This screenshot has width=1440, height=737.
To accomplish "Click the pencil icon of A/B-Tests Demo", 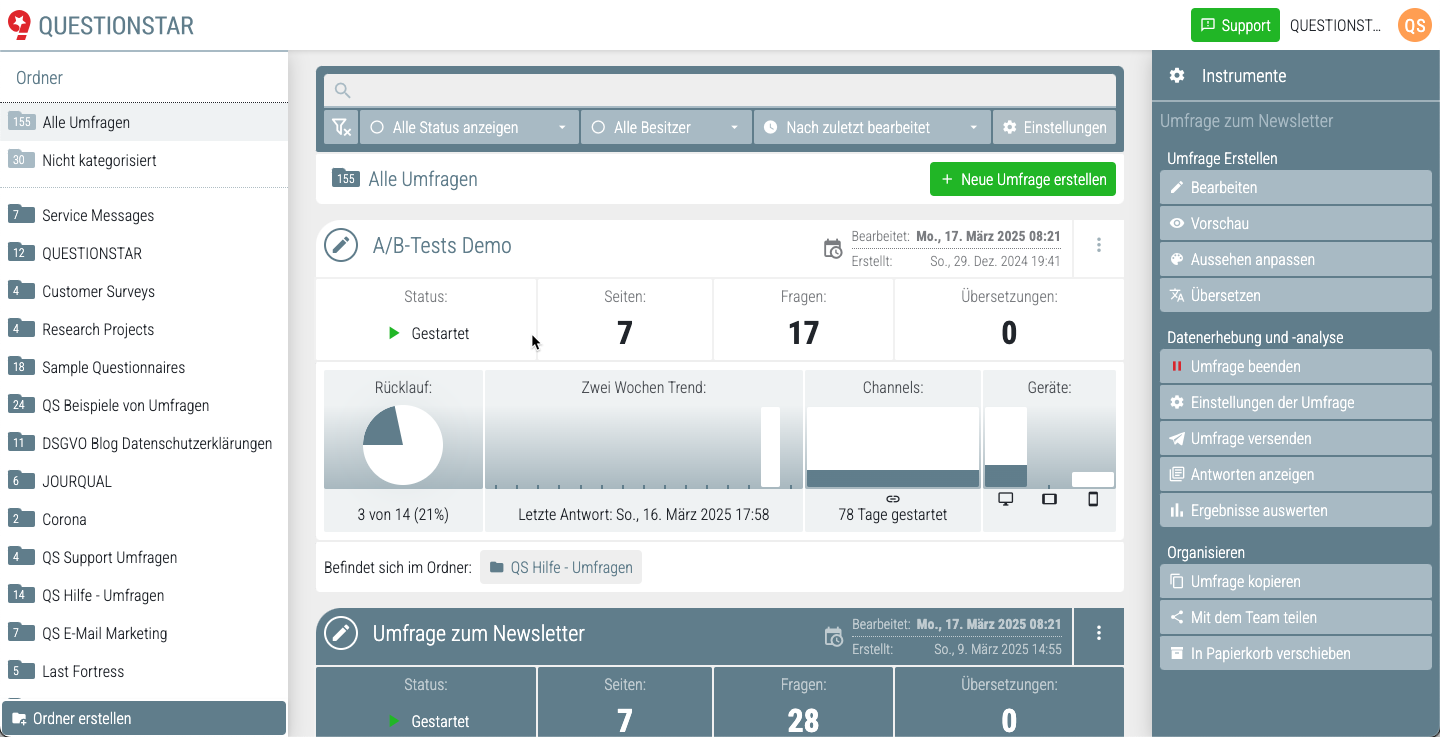I will pyautogui.click(x=341, y=245).
